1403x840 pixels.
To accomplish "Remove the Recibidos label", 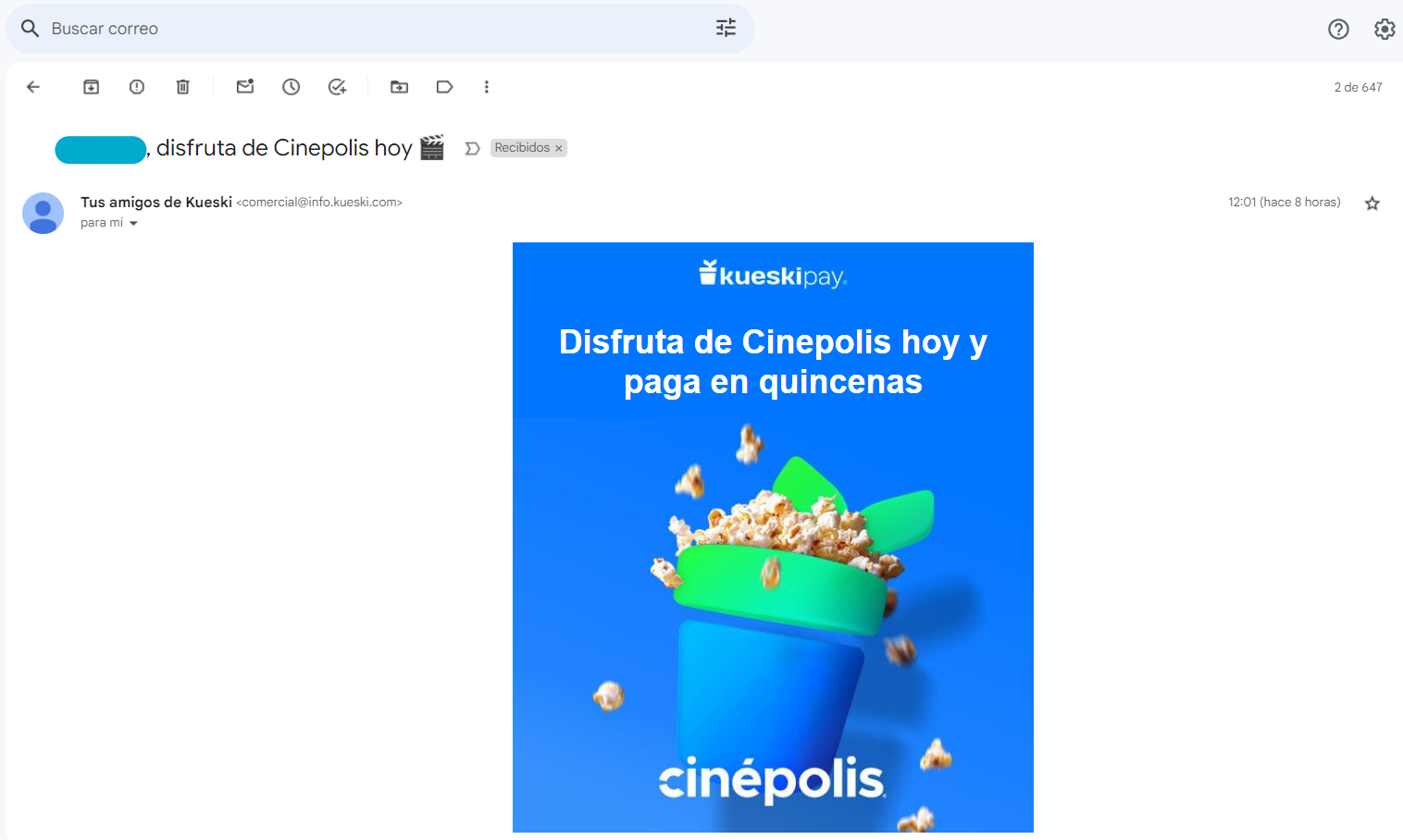I will pos(559,148).
